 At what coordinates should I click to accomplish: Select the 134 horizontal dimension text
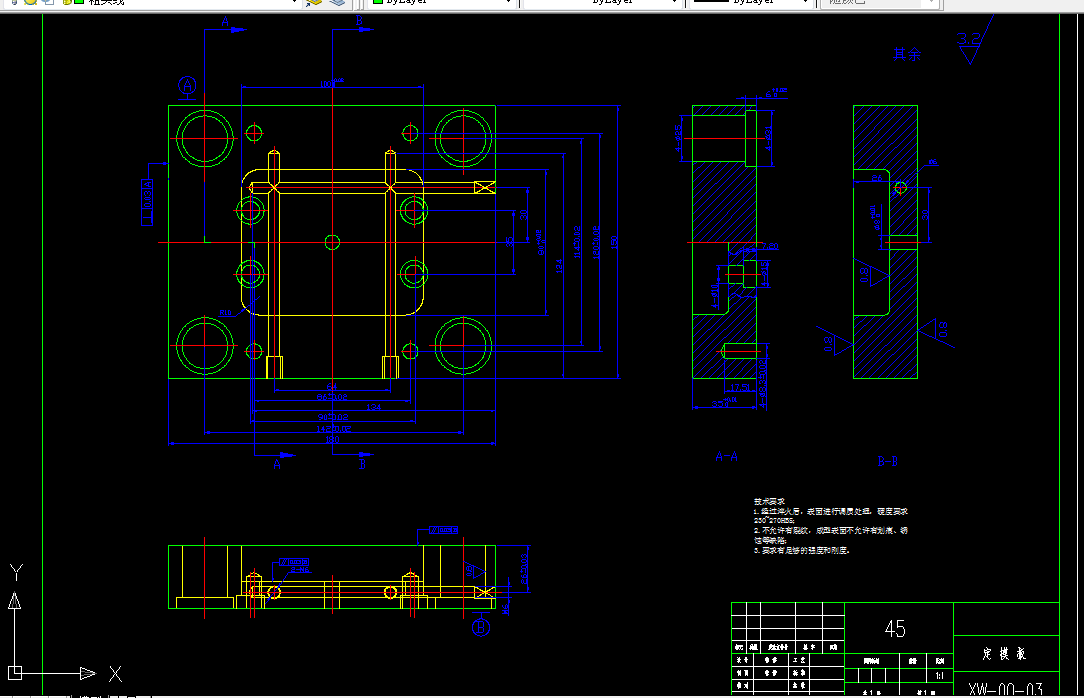point(373,407)
